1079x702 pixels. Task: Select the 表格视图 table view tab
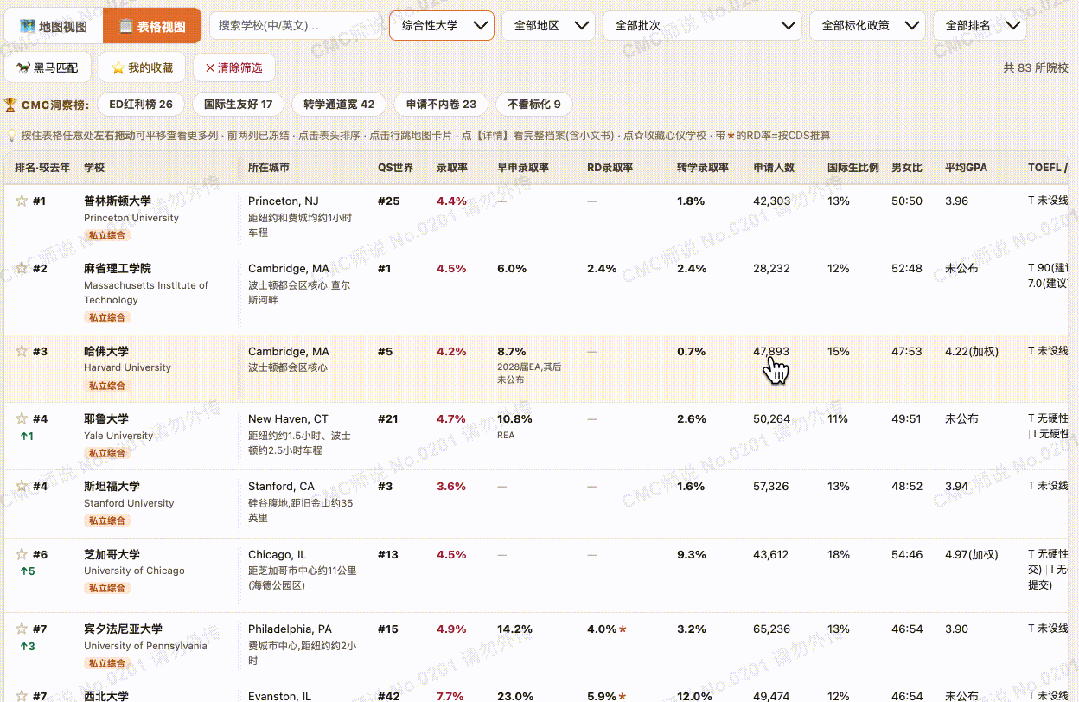152,26
